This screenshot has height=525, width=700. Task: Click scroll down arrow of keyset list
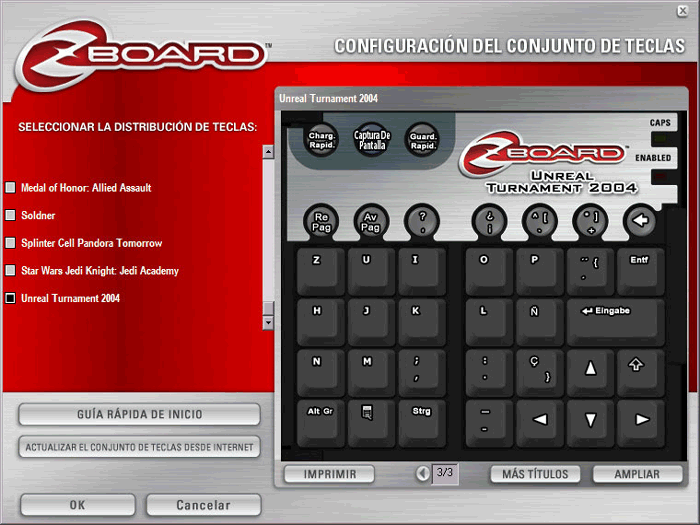pyautogui.click(x=268, y=322)
